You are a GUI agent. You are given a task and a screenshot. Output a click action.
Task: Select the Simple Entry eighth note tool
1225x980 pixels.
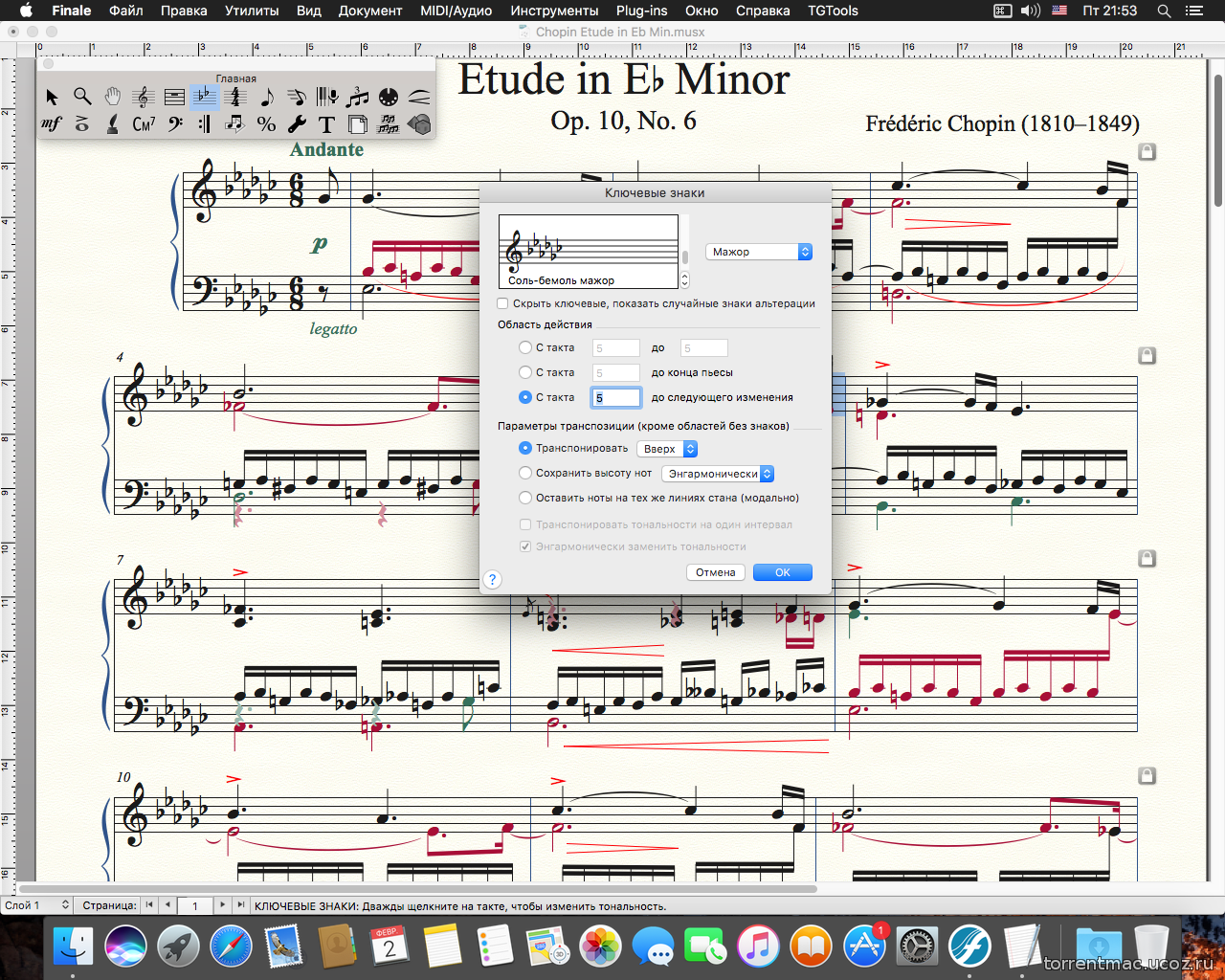click(266, 97)
